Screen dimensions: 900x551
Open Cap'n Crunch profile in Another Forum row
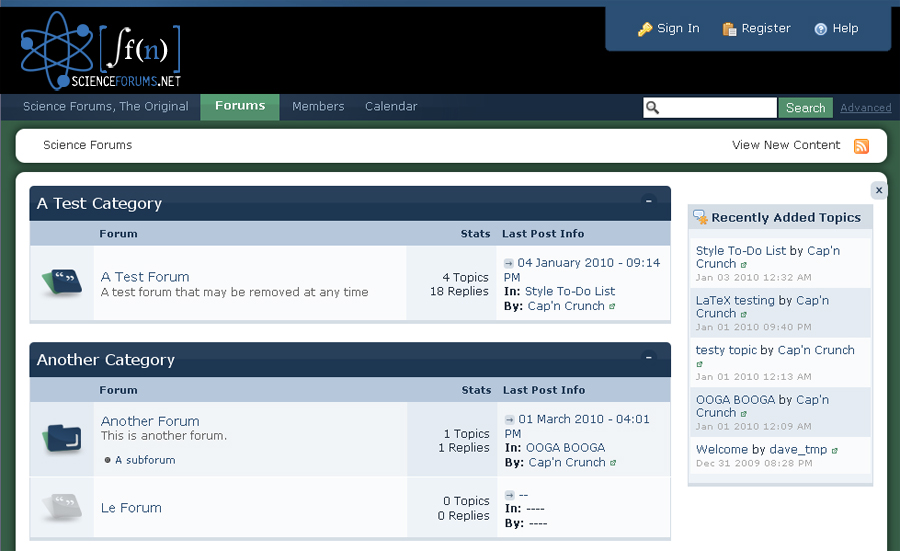pyautogui.click(x=567, y=463)
